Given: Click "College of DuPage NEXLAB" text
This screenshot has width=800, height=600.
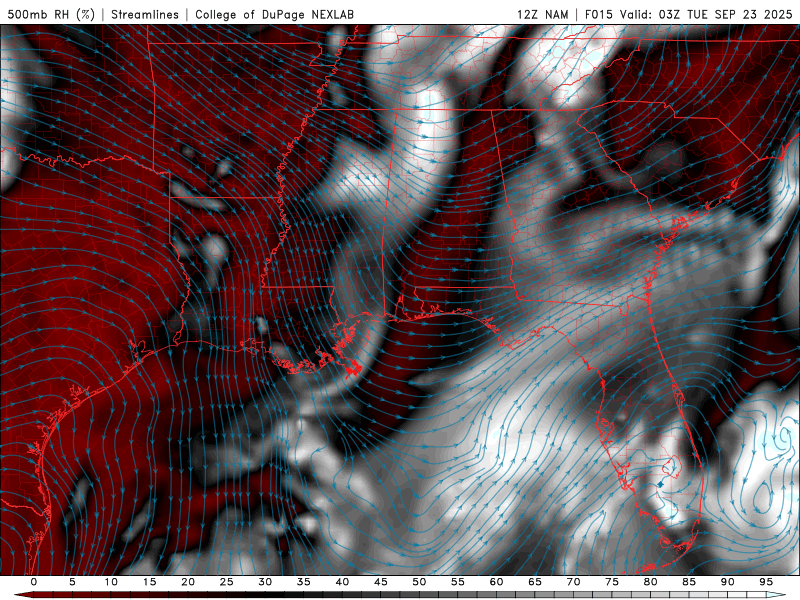Looking at the screenshot, I should click(274, 14).
